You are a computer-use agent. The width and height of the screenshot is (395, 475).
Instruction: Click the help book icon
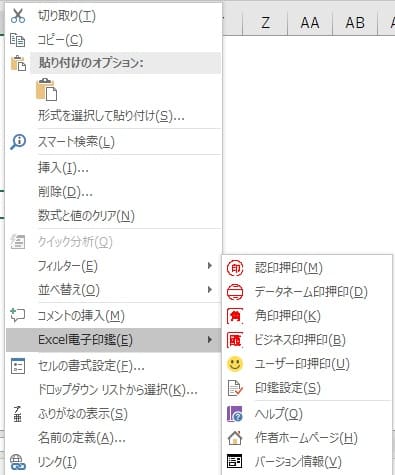click(x=235, y=414)
